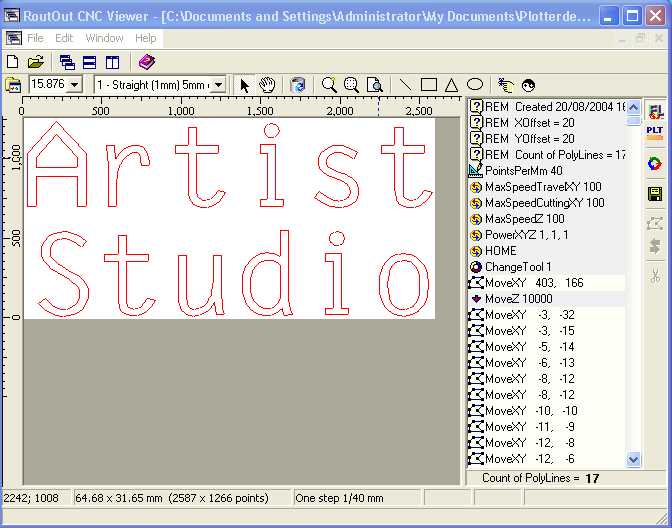The width and height of the screenshot is (672, 528).
Task: Click the floppy disk save icon
Action: click(655, 194)
